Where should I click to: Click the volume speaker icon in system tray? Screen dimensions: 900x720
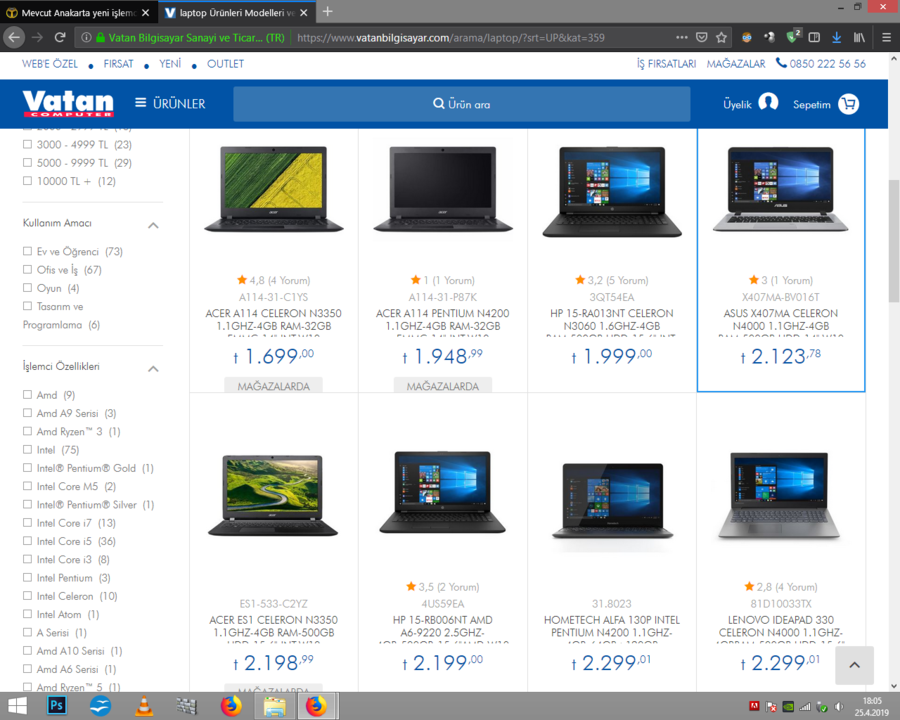coord(839,706)
